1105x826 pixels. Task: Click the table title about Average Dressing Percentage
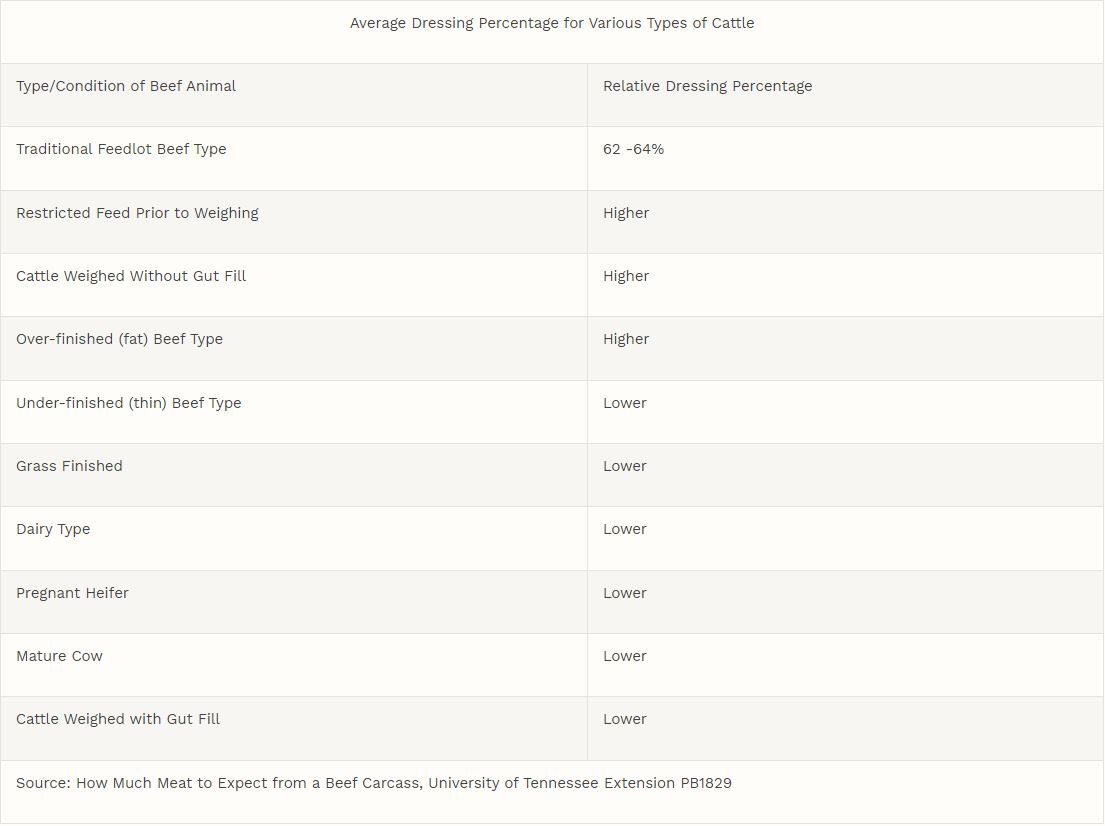click(552, 23)
